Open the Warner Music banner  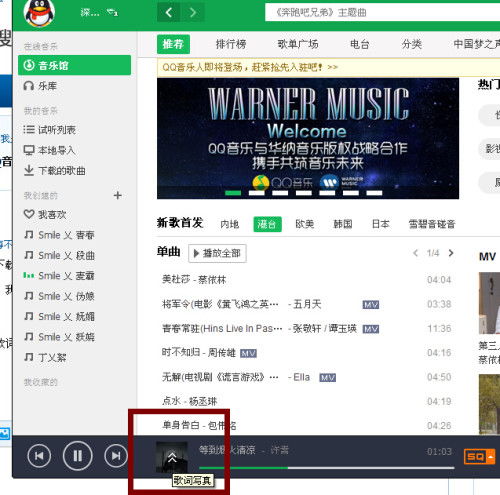(x=308, y=138)
